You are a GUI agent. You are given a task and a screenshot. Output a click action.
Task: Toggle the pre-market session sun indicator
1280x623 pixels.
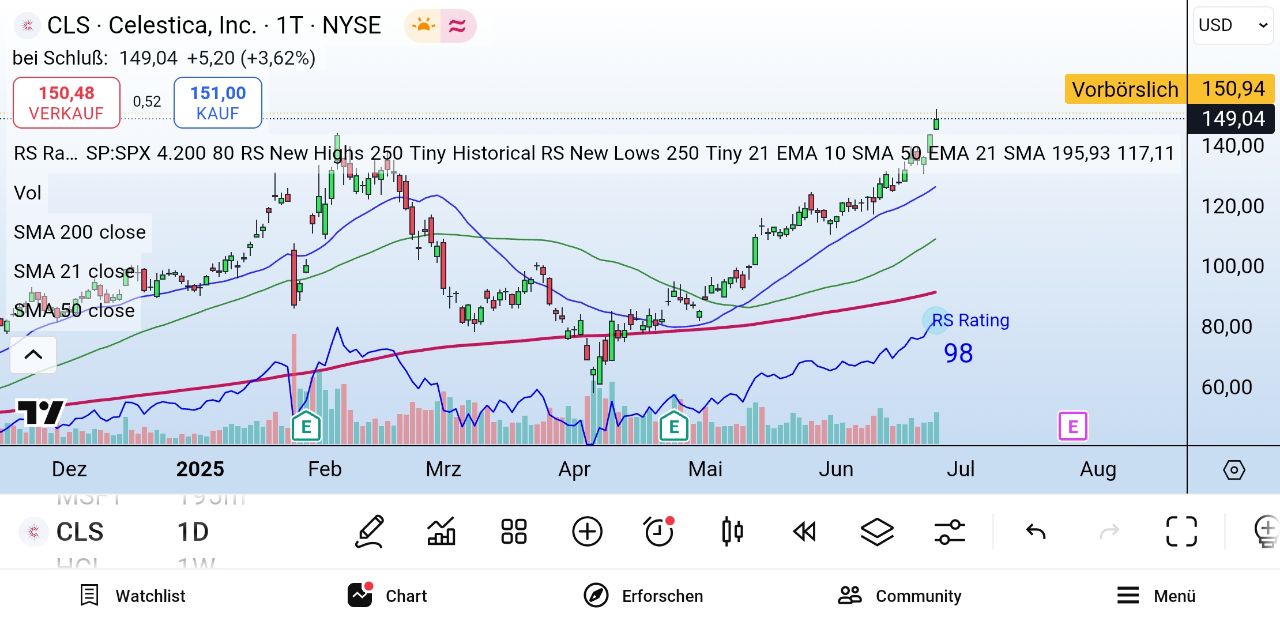[423, 26]
